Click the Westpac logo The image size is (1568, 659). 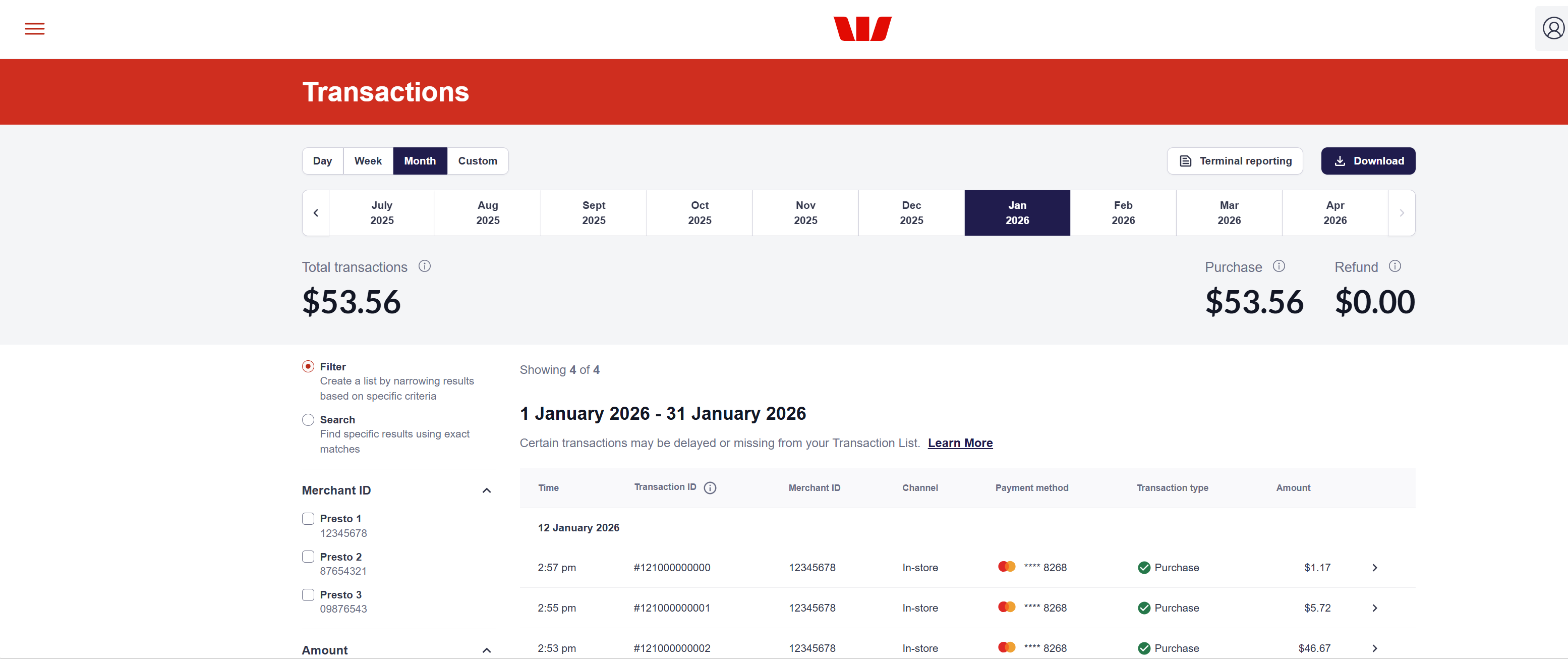[x=862, y=29]
